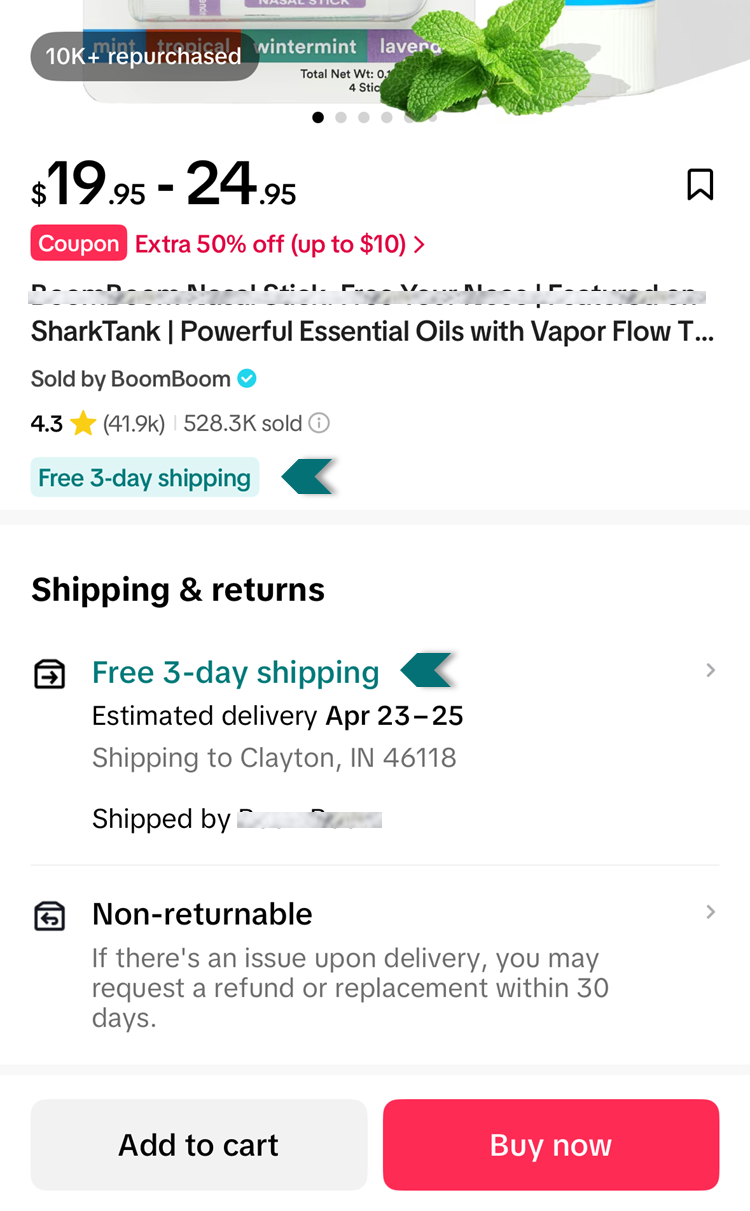Tap the bookmark icon to save product
The image size is (750, 1211).
point(700,184)
